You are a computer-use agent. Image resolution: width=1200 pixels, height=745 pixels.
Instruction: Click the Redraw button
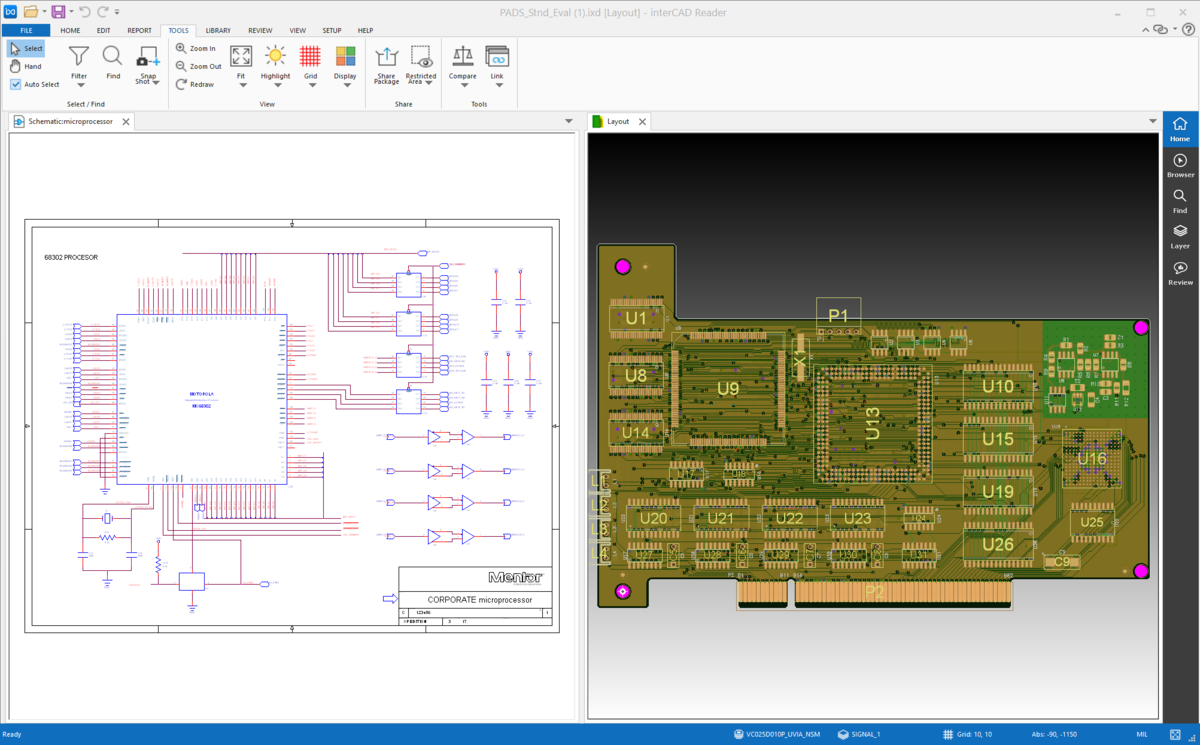(195, 85)
